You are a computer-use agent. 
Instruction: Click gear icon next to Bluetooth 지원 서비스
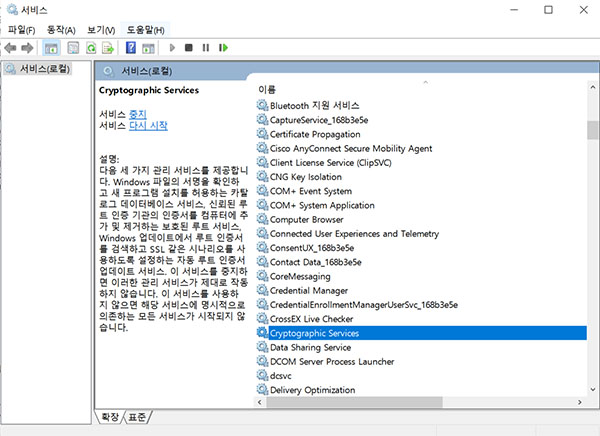(262, 105)
